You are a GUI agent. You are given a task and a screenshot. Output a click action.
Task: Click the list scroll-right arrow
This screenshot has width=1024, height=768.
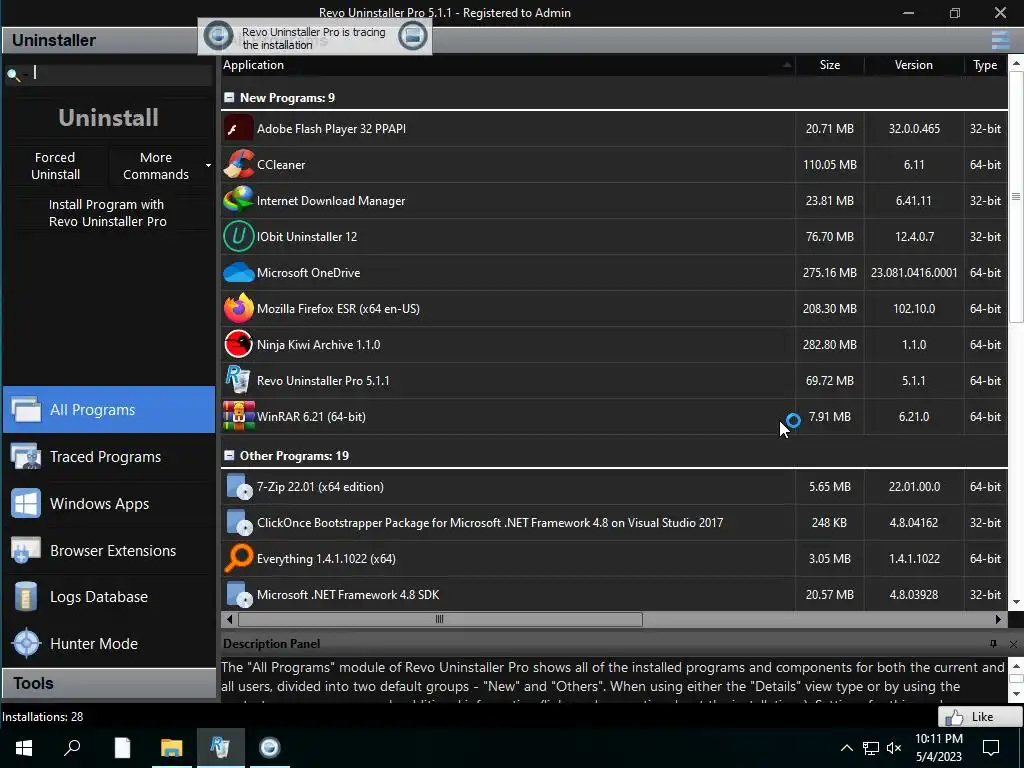click(x=998, y=618)
